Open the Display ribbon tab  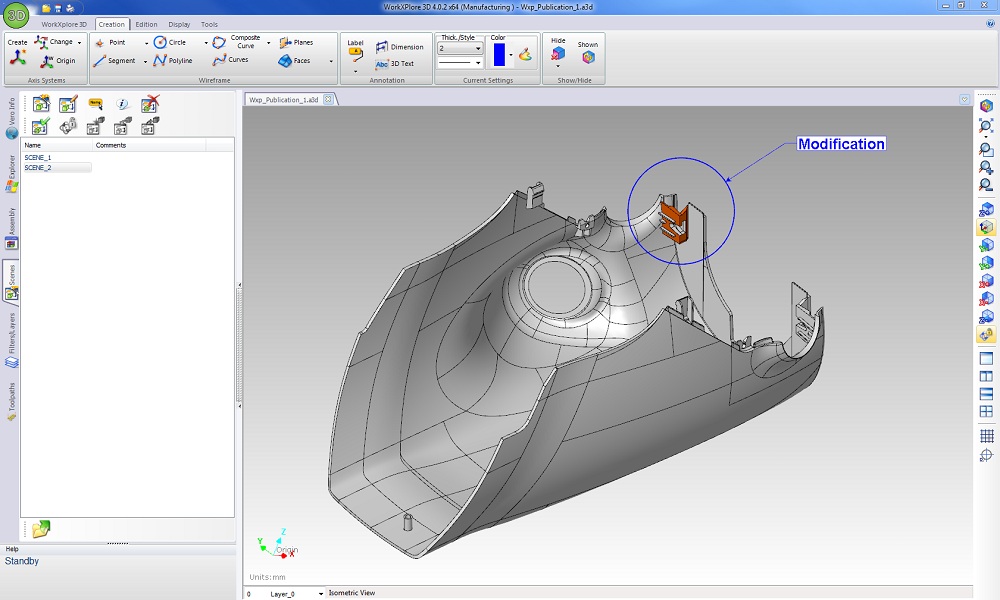click(x=179, y=24)
